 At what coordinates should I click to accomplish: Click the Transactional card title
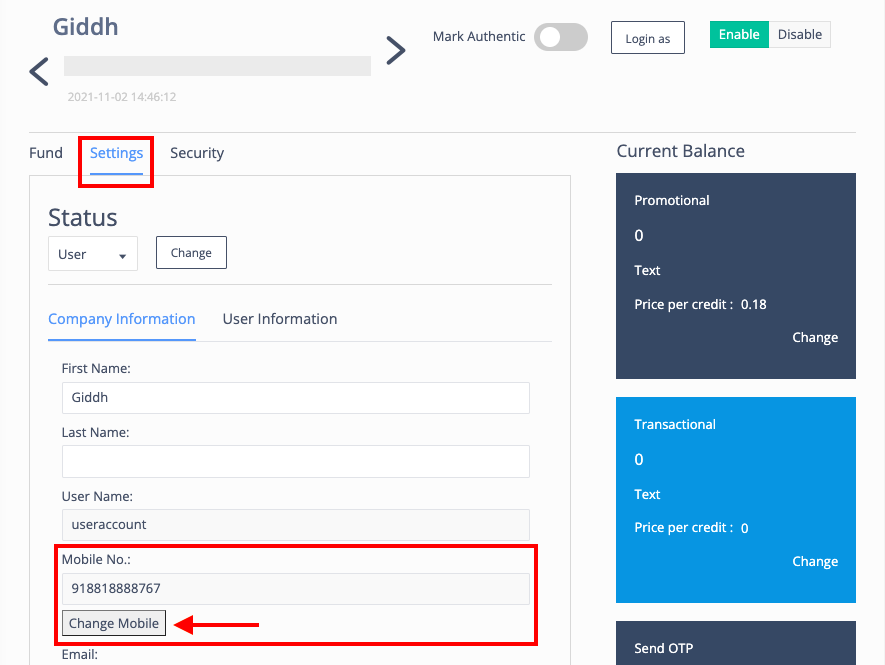(x=674, y=425)
